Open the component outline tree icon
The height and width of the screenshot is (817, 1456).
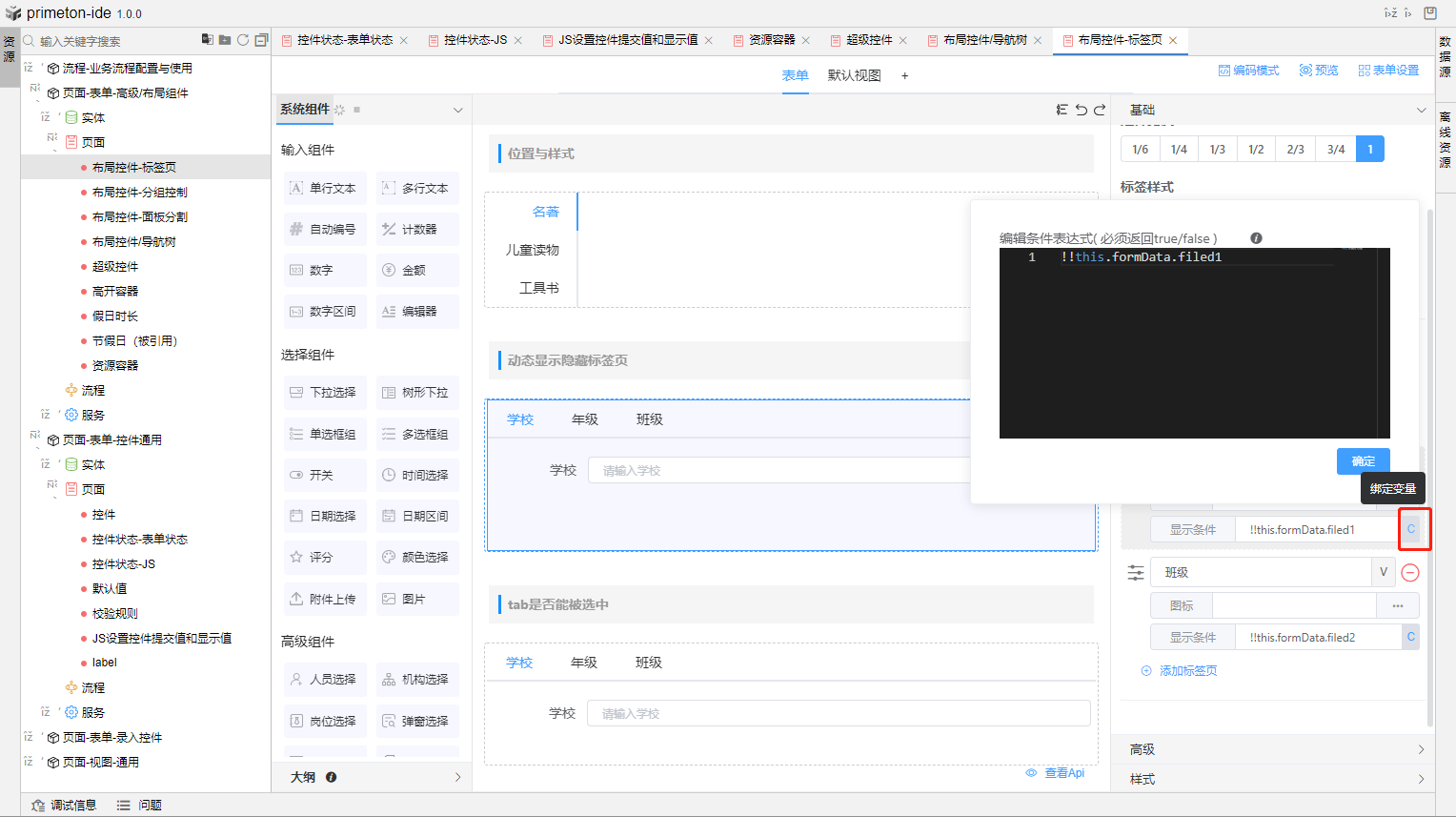1062,110
